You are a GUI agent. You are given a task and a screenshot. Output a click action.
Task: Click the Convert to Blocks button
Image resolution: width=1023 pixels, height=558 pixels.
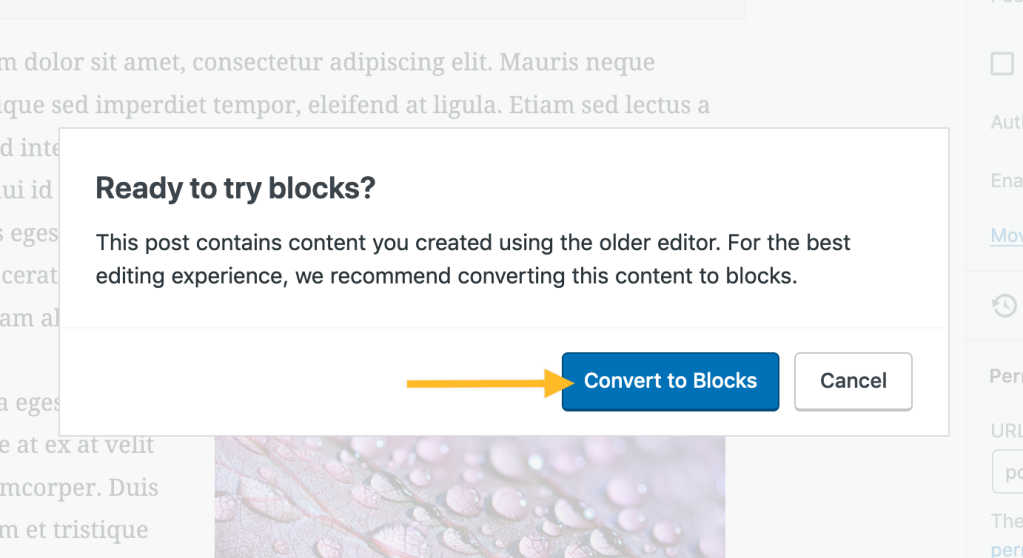[x=670, y=381]
